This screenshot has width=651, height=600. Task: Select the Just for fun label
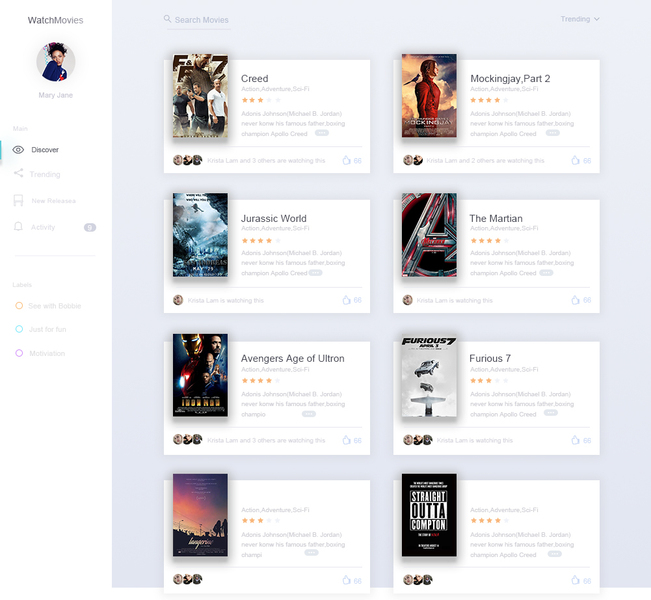click(41, 329)
